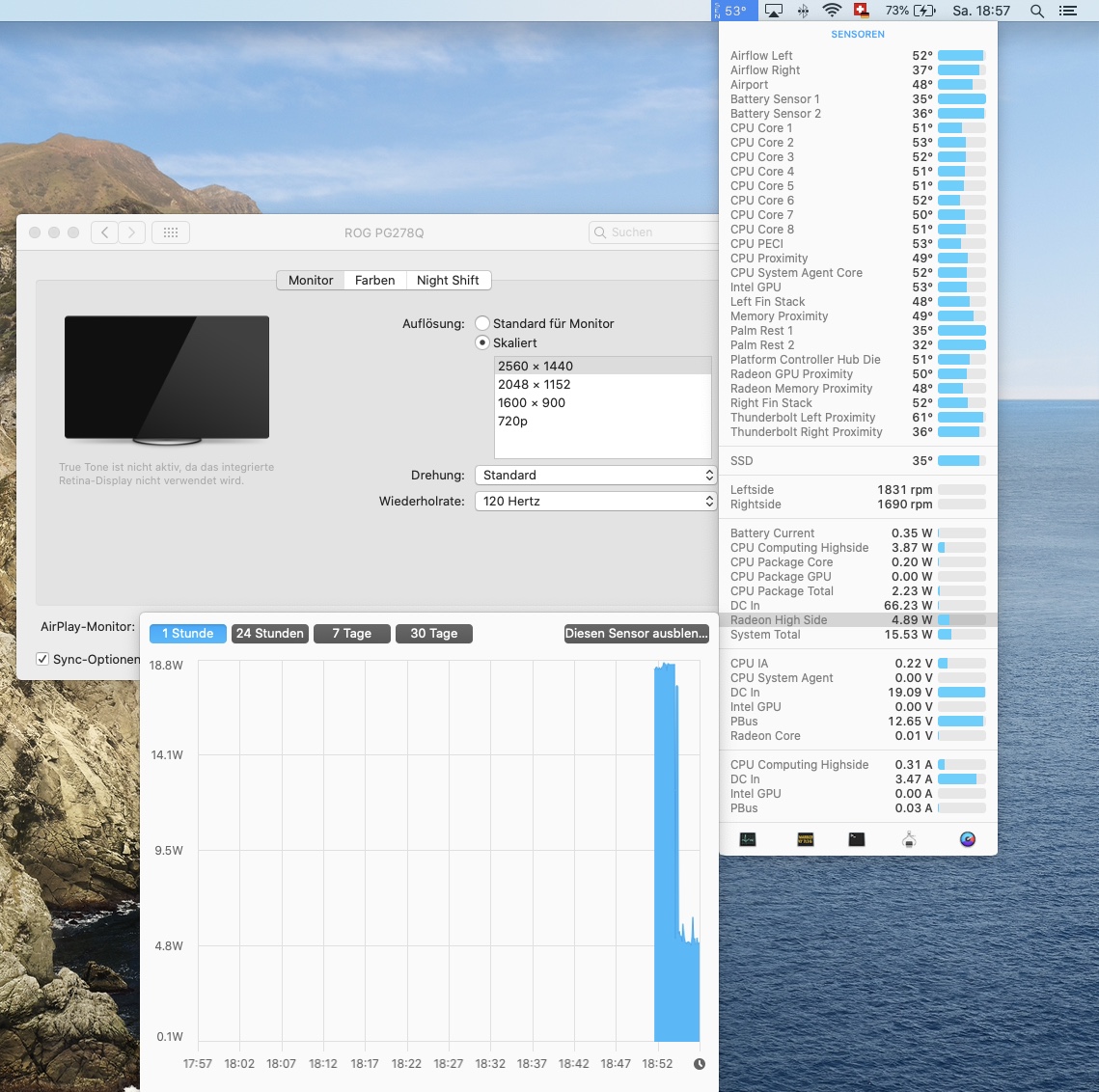Open the Bluetooth menu bar icon

803,11
